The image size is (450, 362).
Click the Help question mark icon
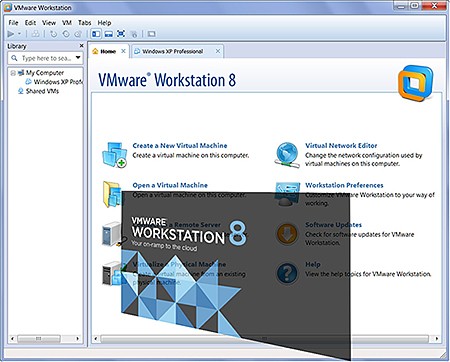tap(287, 273)
